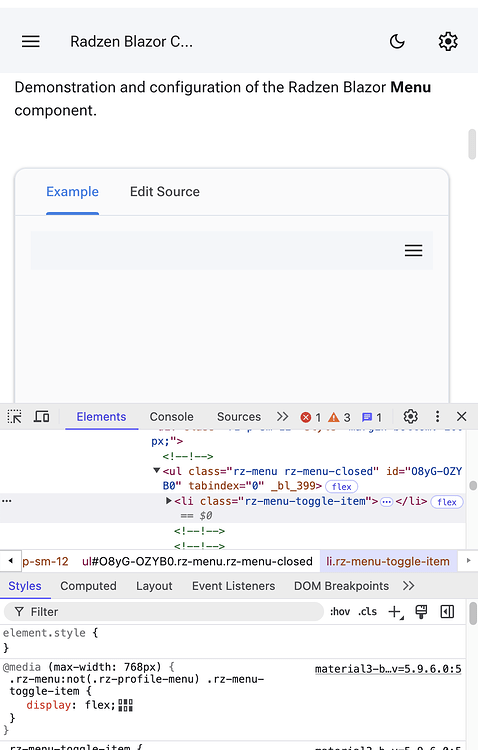Click flex badge on li toggle-item element
This screenshot has height=750, width=478.
tap(447, 502)
